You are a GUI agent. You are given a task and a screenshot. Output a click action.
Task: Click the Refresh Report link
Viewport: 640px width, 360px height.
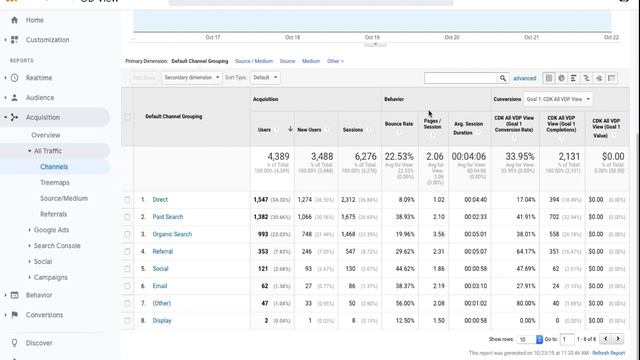pos(609,353)
